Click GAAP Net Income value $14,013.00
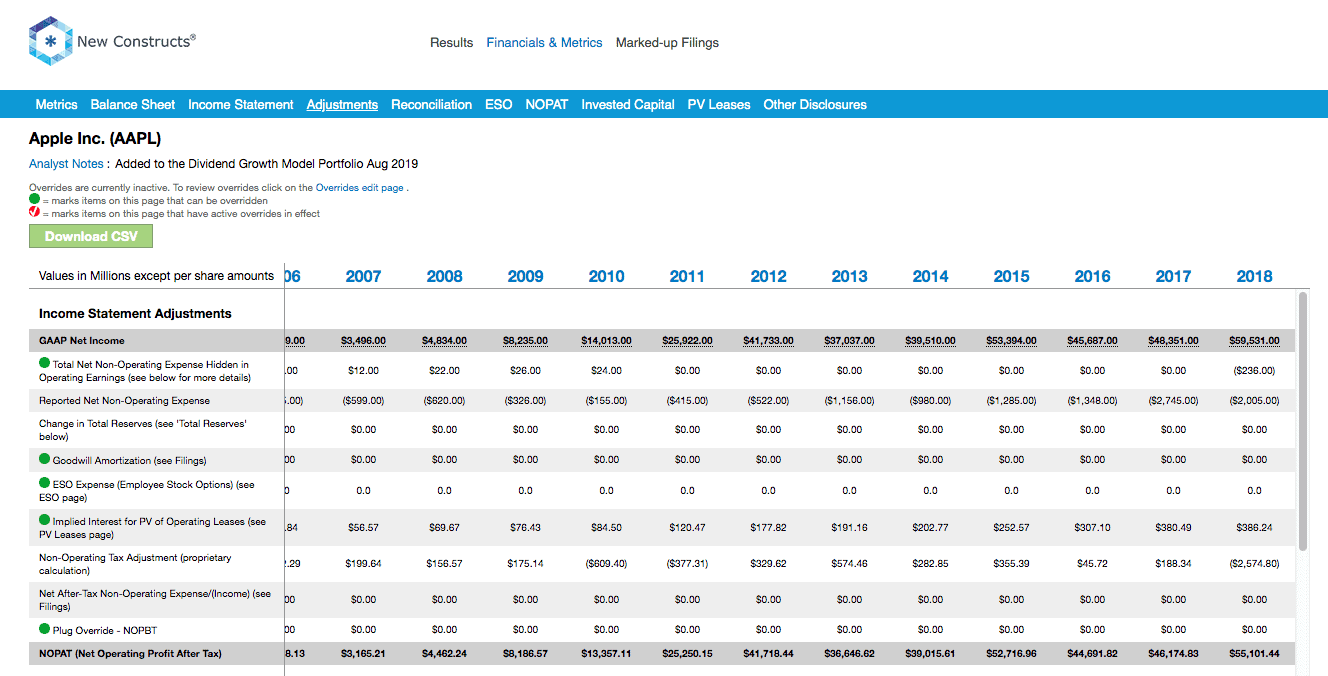The height and width of the screenshot is (676, 1328). pos(606,341)
